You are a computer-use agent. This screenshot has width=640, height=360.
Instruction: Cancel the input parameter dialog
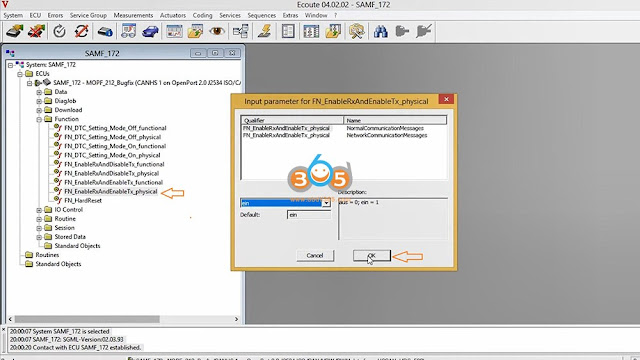[x=315, y=256]
